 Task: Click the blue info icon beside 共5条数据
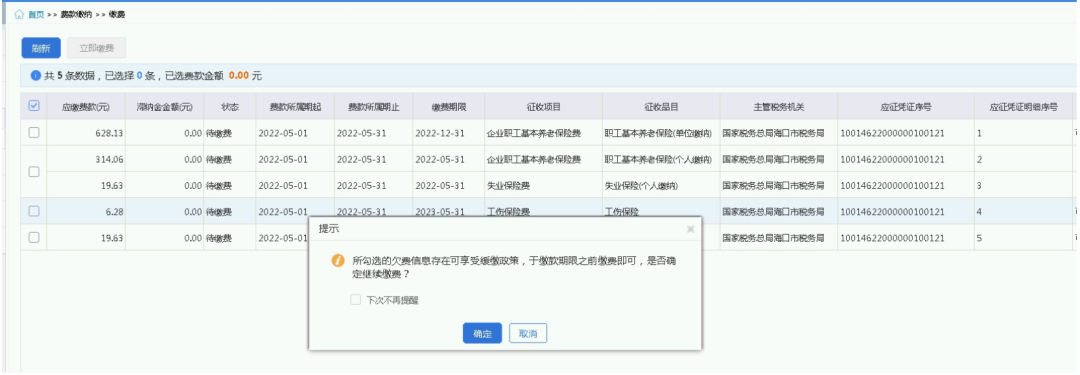click(36, 76)
